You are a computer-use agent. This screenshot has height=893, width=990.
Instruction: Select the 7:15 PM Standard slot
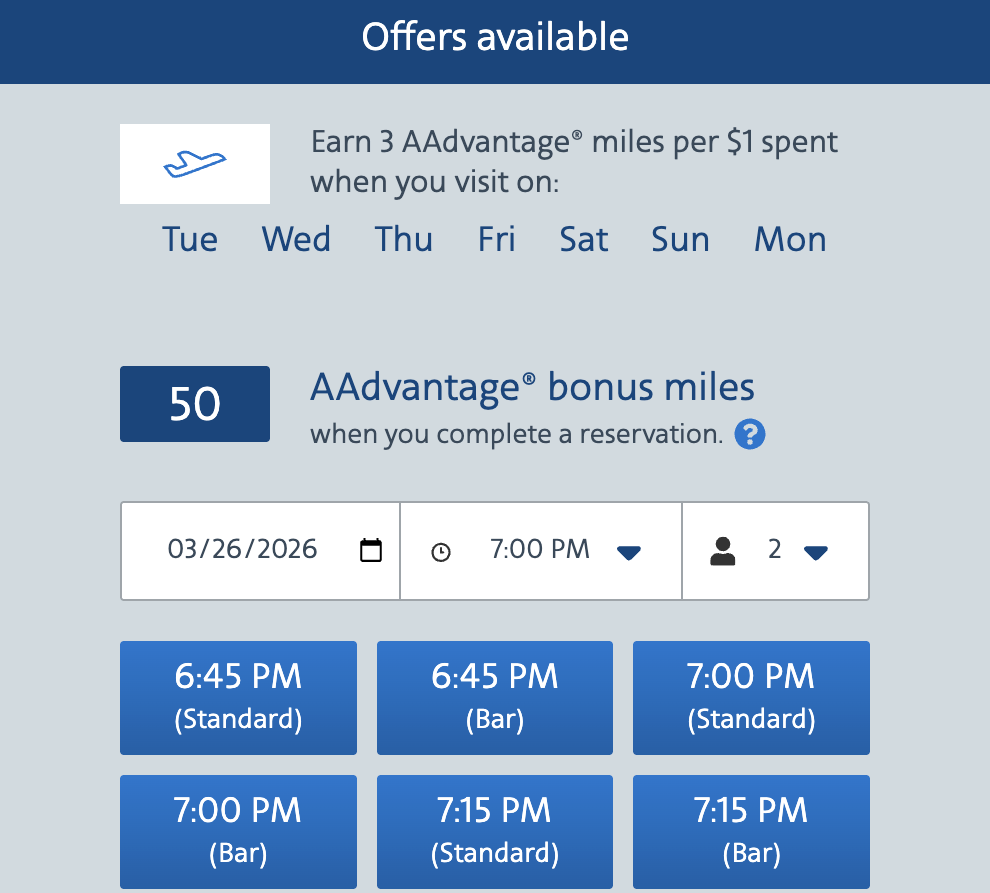click(x=494, y=831)
